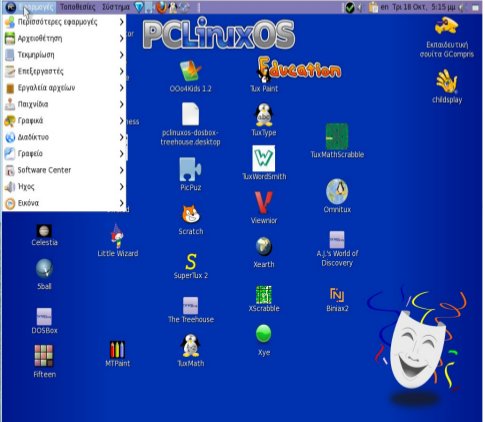Open the Xye green ball icon

(x=264, y=334)
